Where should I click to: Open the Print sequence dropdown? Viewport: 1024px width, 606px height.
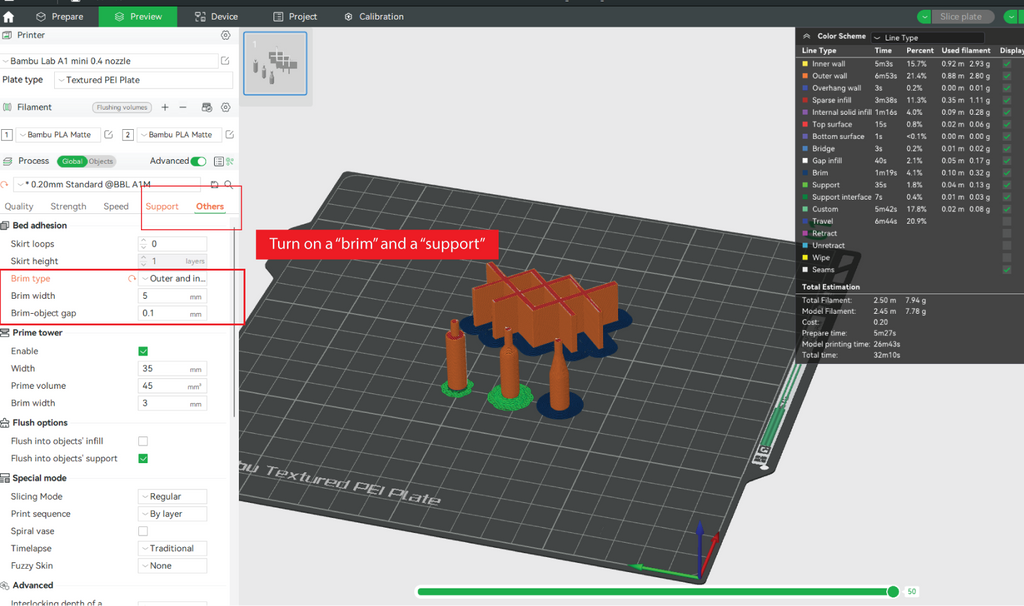(172, 514)
